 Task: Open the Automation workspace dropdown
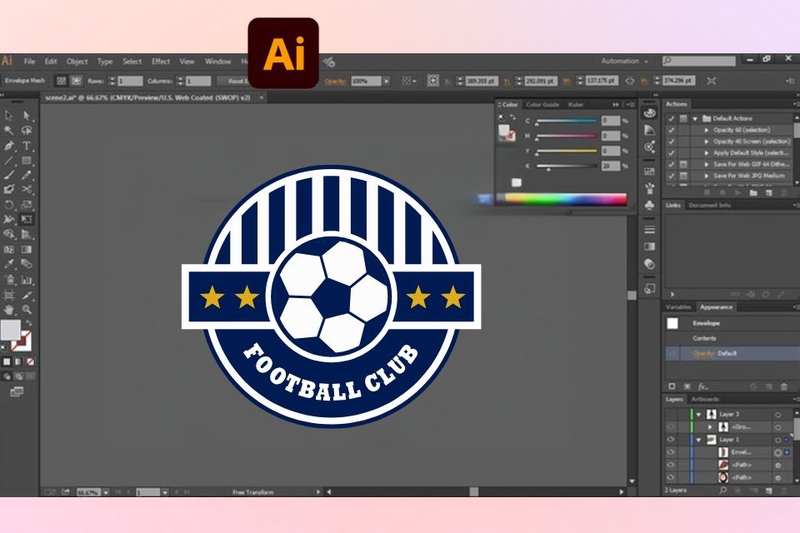[x=624, y=61]
